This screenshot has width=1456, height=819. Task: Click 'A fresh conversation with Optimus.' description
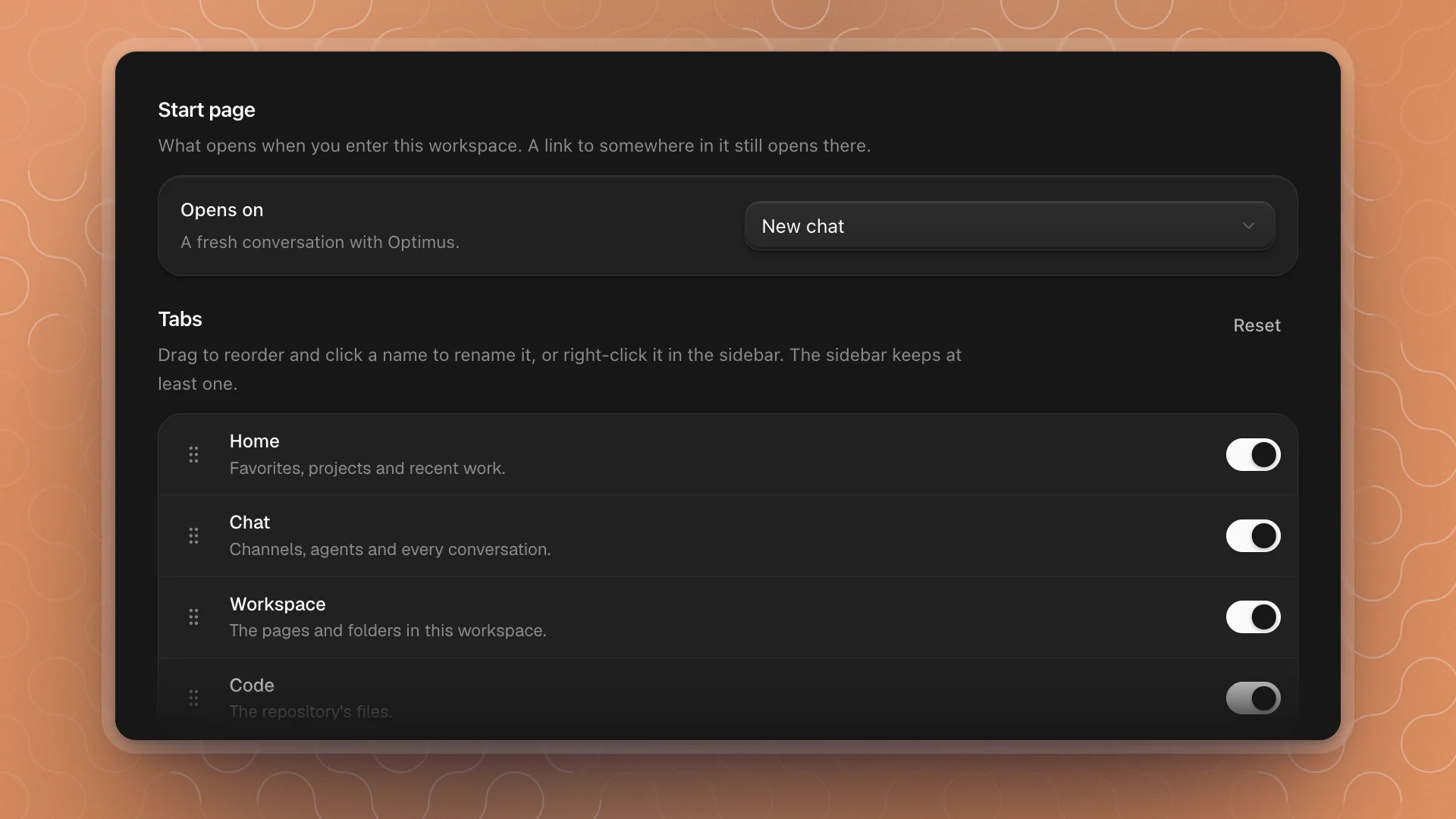tap(320, 242)
